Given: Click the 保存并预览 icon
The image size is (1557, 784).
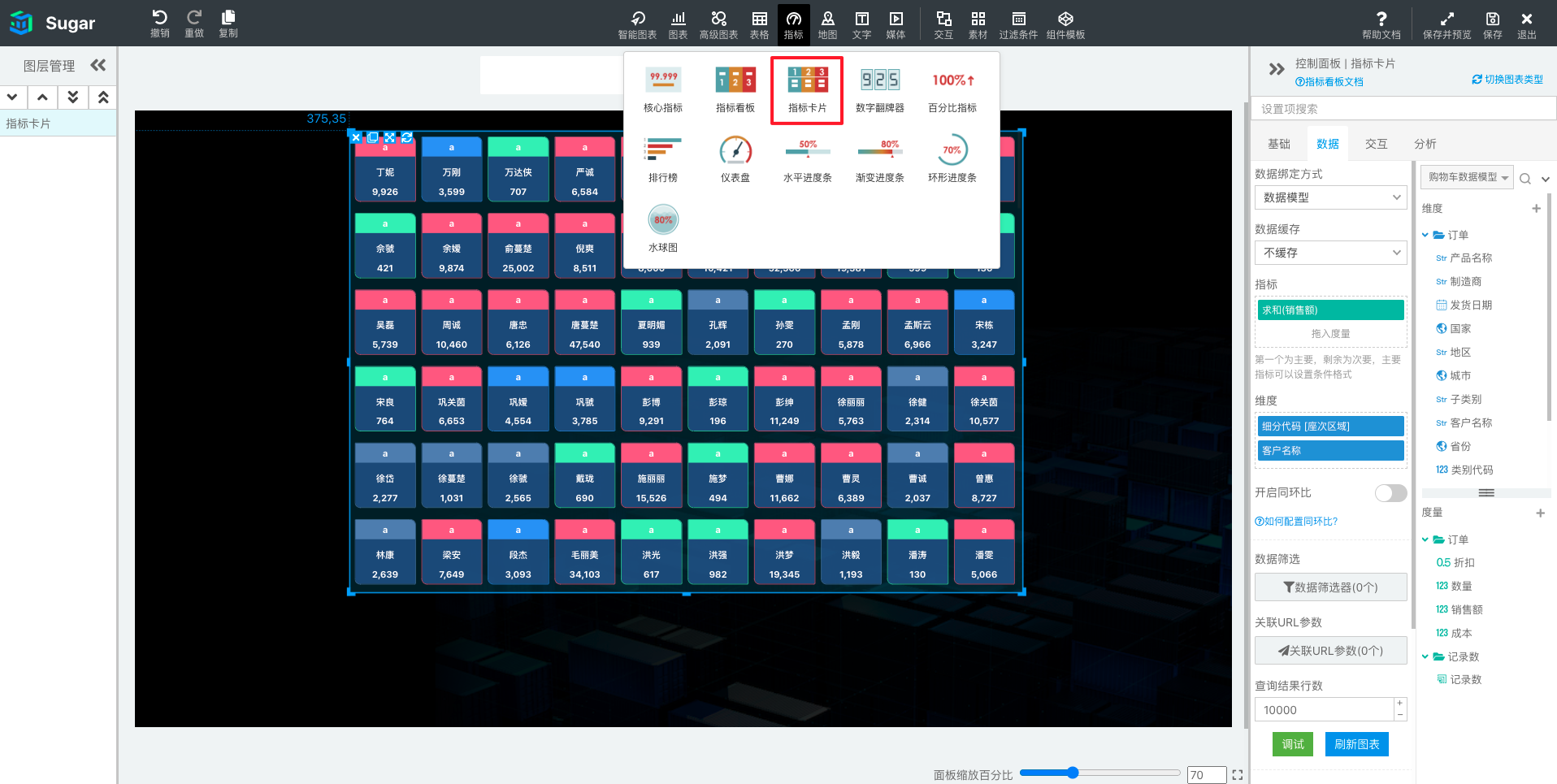Looking at the screenshot, I should coord(1446,24).
